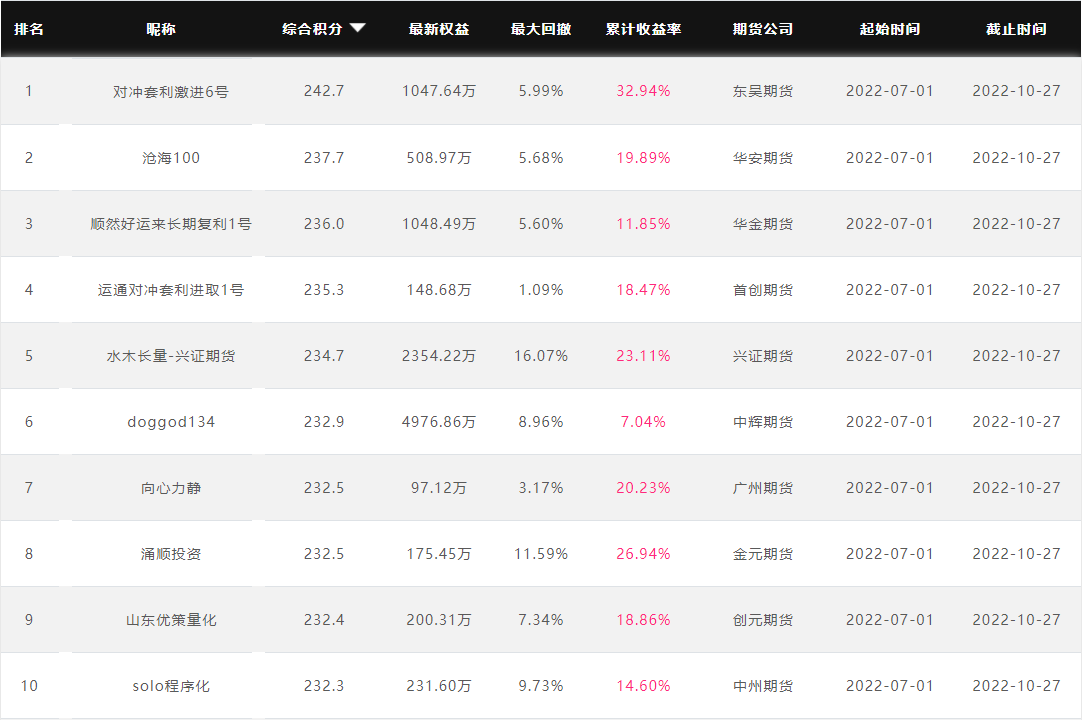Click drawdown value 11.59%

(x=541, y=554)
